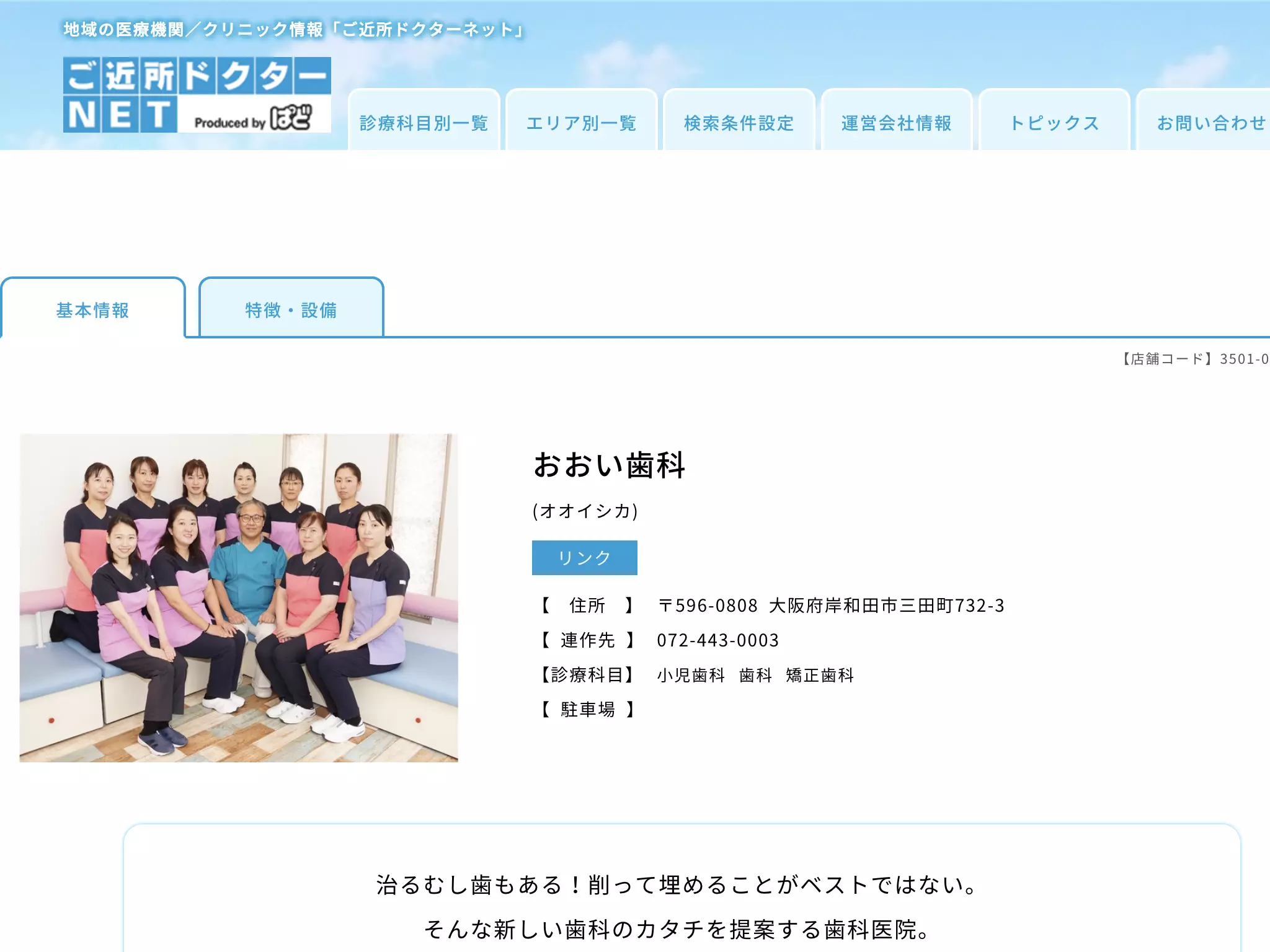Click the phone number 072-443-0003

(718, 640)
